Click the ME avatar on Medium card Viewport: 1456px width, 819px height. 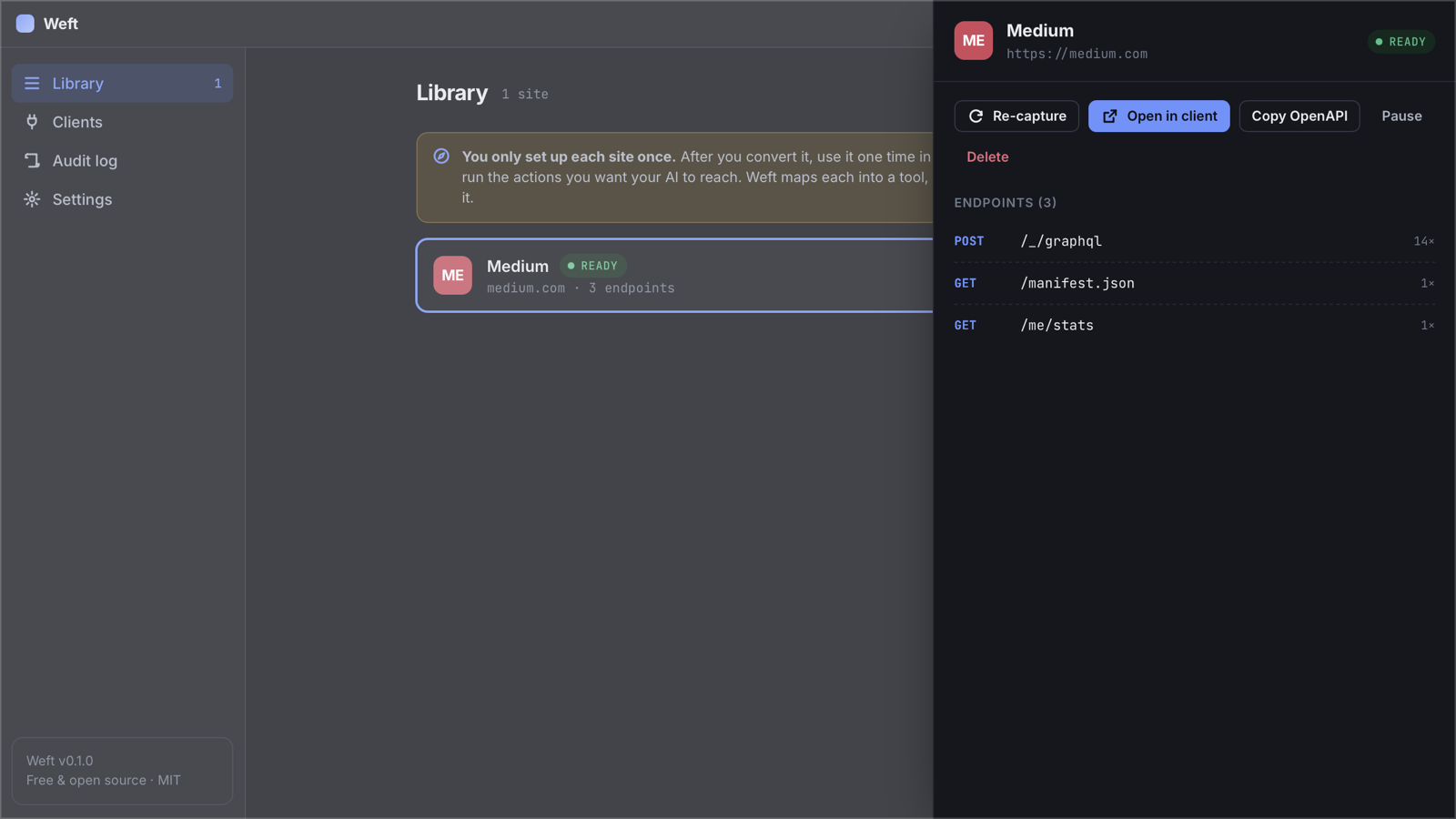[452, 275]
